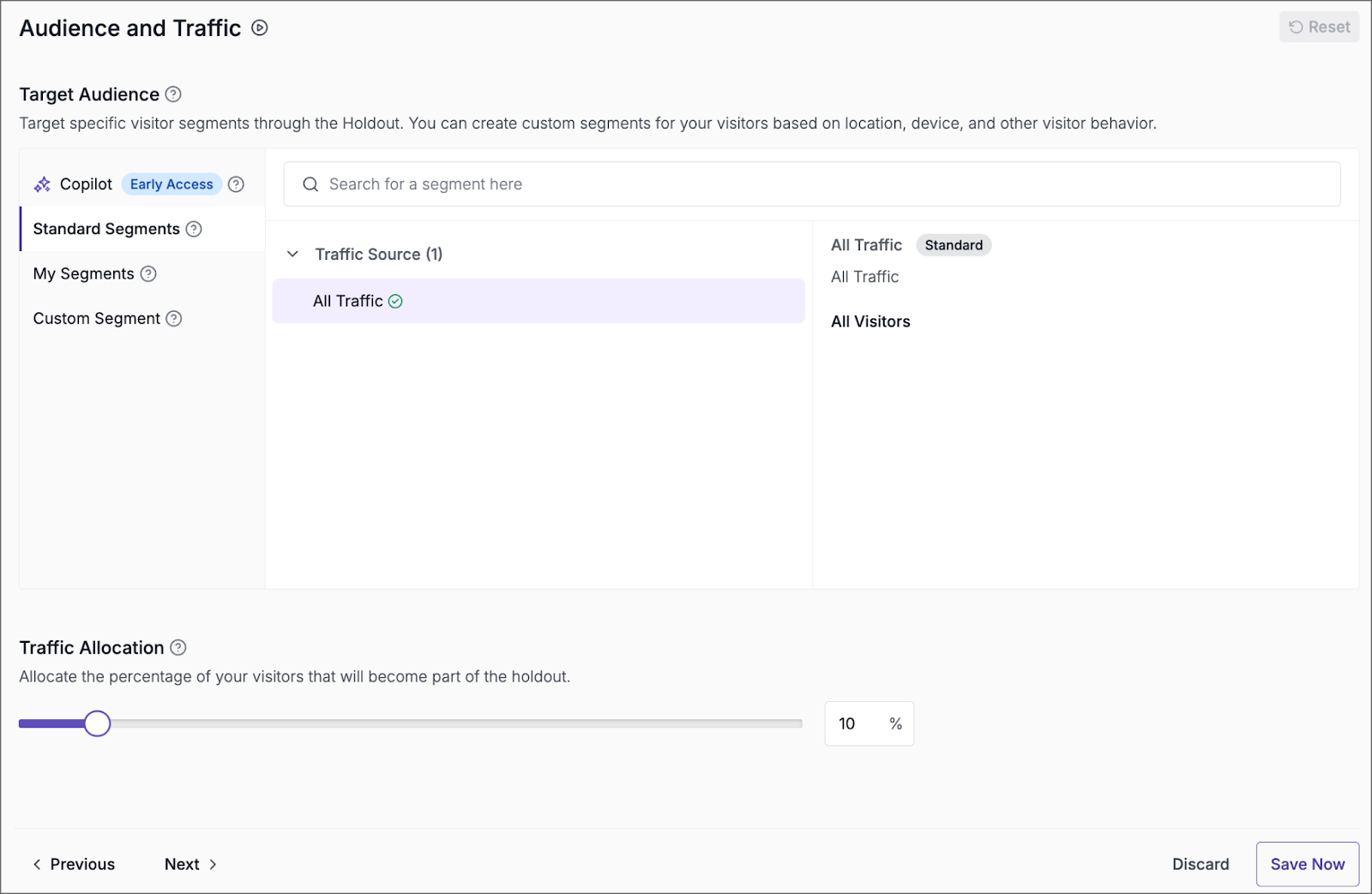Click the help icon next to Target Audience
The height and width of the screenshot is (894, 1372).
(x=173, y=94)
